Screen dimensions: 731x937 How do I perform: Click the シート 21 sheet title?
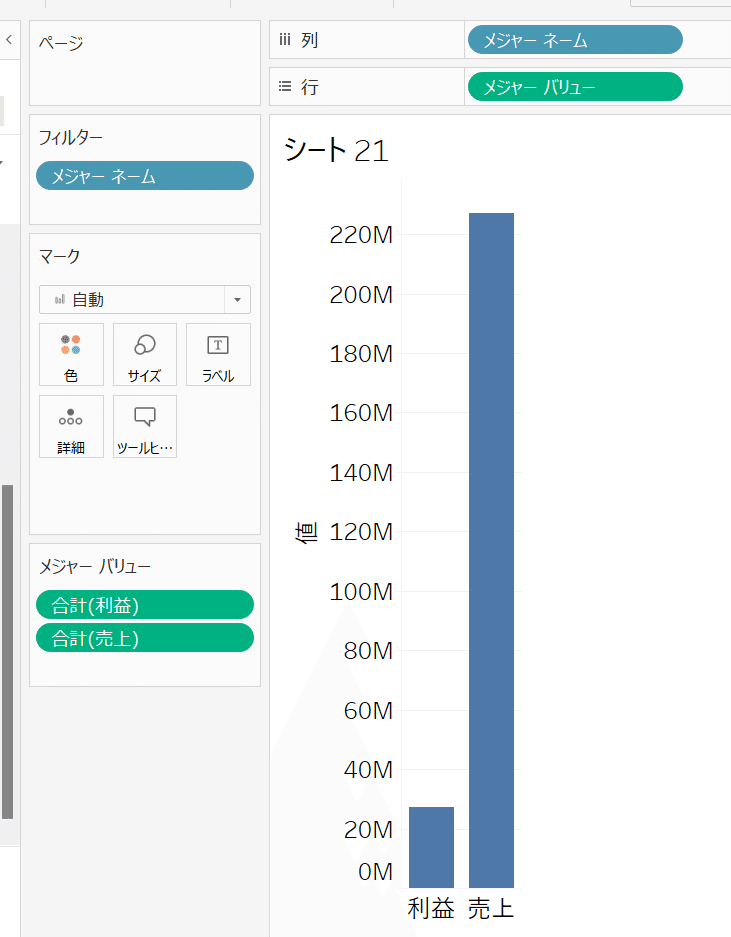336,150
